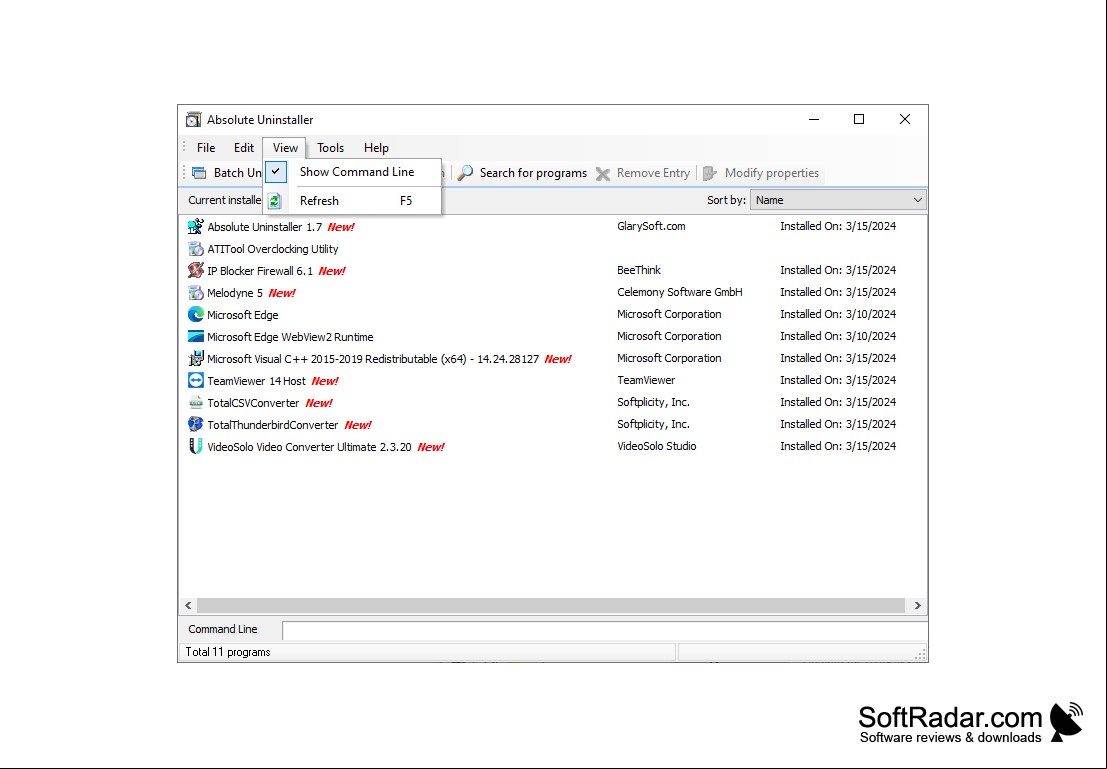Click the Batch Uninstall toolbar icon
The width and height of the screenshot is (1107, 769).
(200, 173)
